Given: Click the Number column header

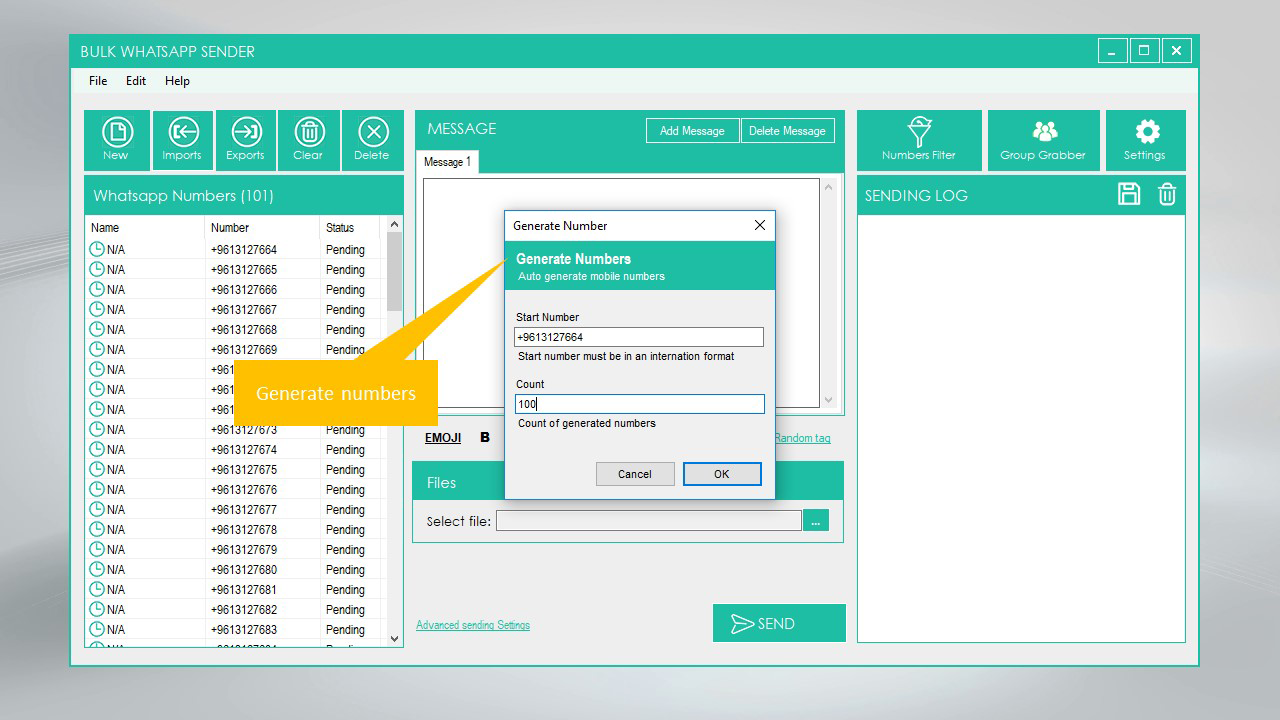Looking at the screenshot, I should [x=263, y=227].
